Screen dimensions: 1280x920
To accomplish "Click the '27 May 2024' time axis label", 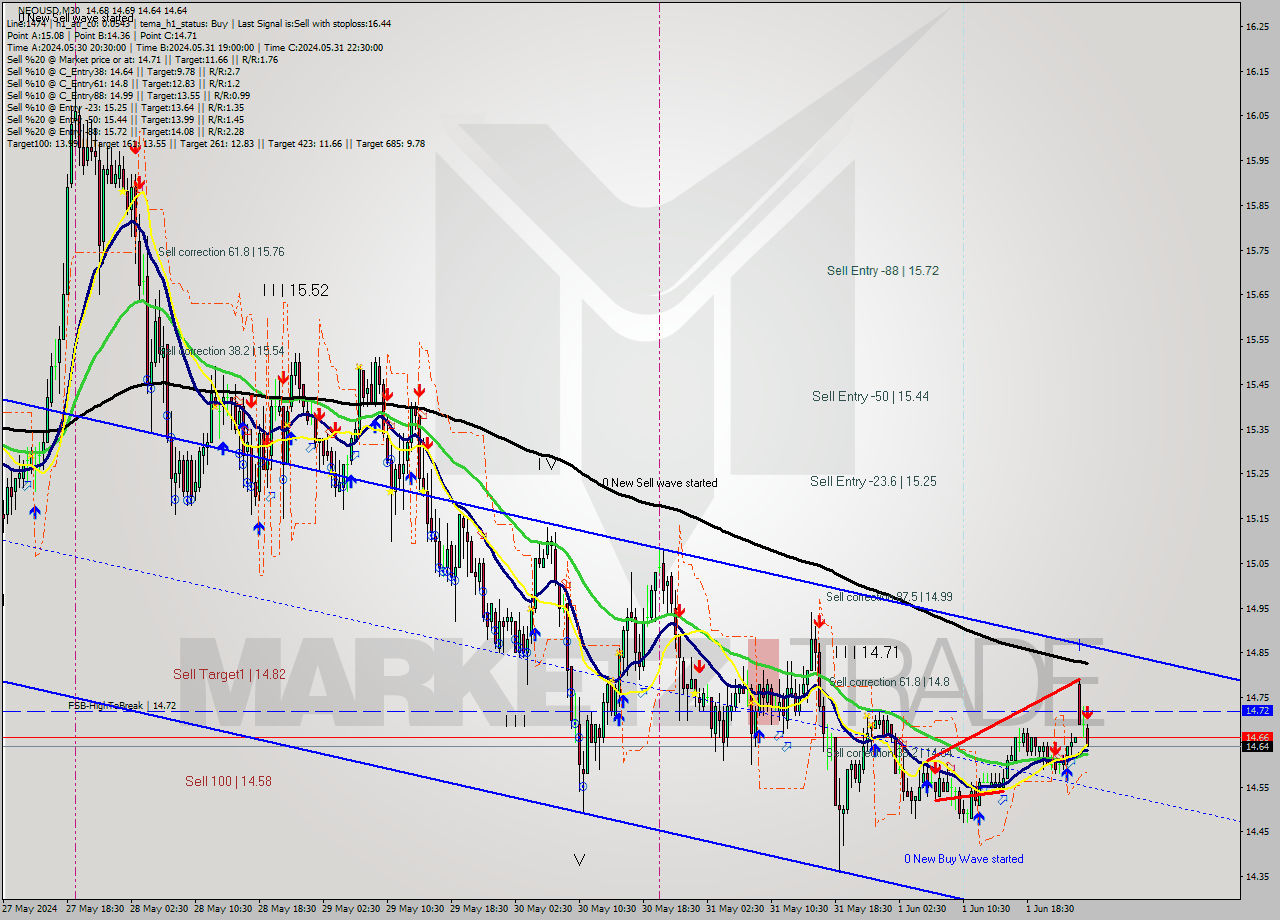I will pyautogui.click(x=29, y=909).
